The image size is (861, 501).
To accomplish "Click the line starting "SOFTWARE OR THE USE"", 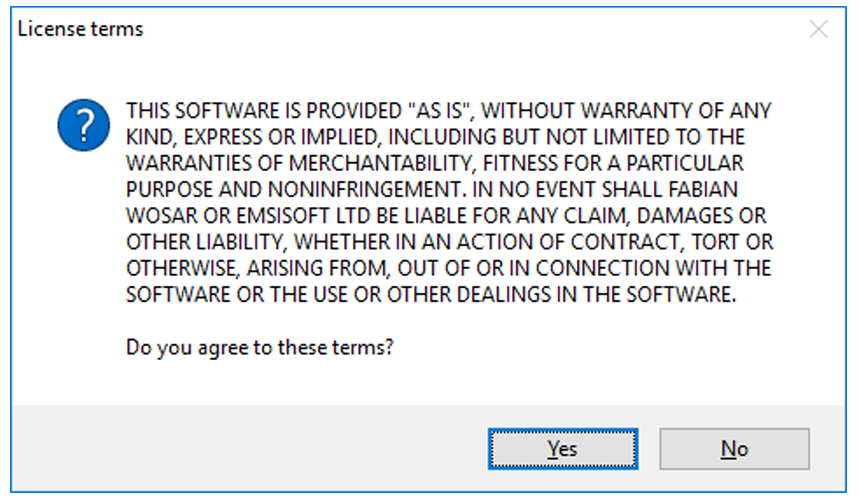I will coord(431,294).
